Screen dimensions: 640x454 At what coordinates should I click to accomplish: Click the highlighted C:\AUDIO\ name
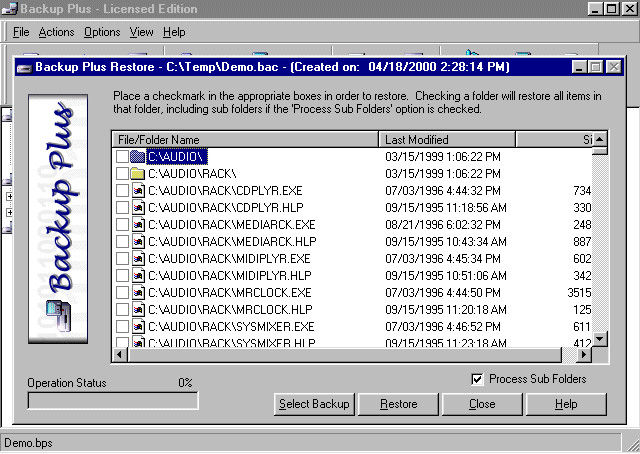pos(177,156)
